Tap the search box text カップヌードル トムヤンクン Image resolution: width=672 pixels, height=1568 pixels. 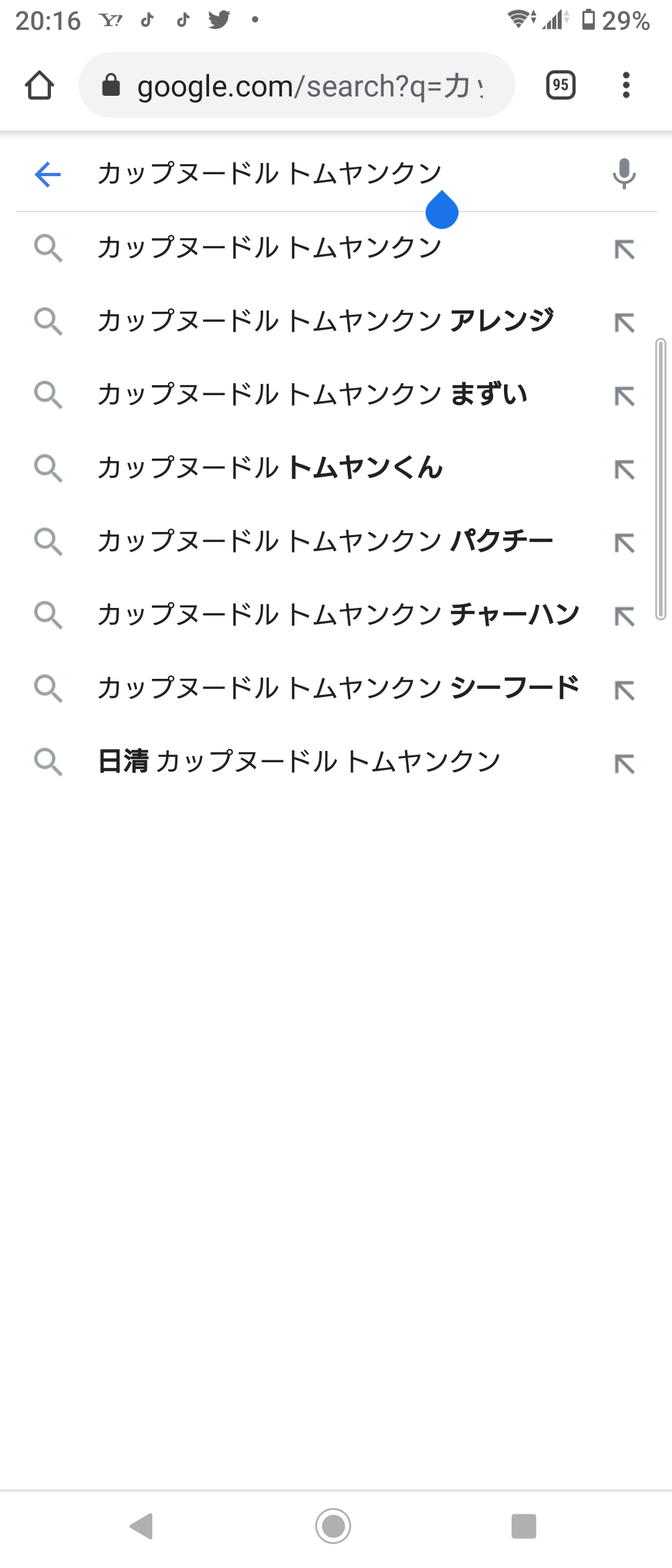coord(269,174)
